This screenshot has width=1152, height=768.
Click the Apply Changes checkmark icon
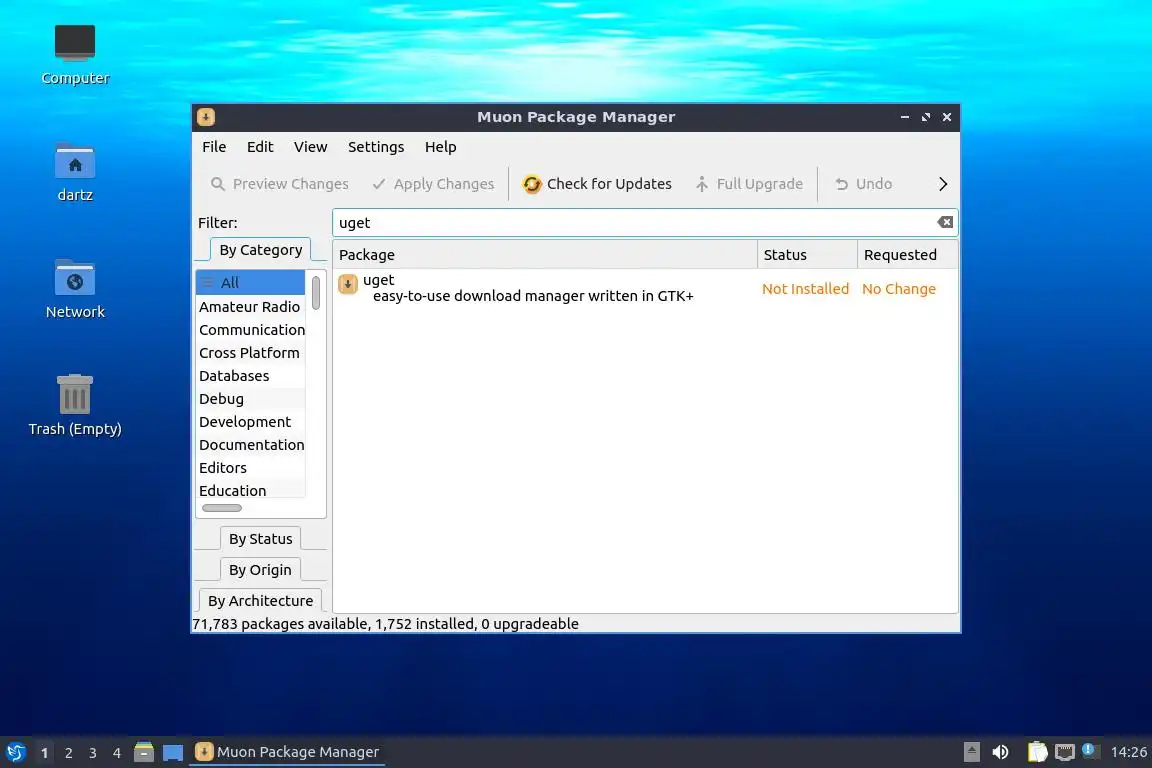[378, 184]
